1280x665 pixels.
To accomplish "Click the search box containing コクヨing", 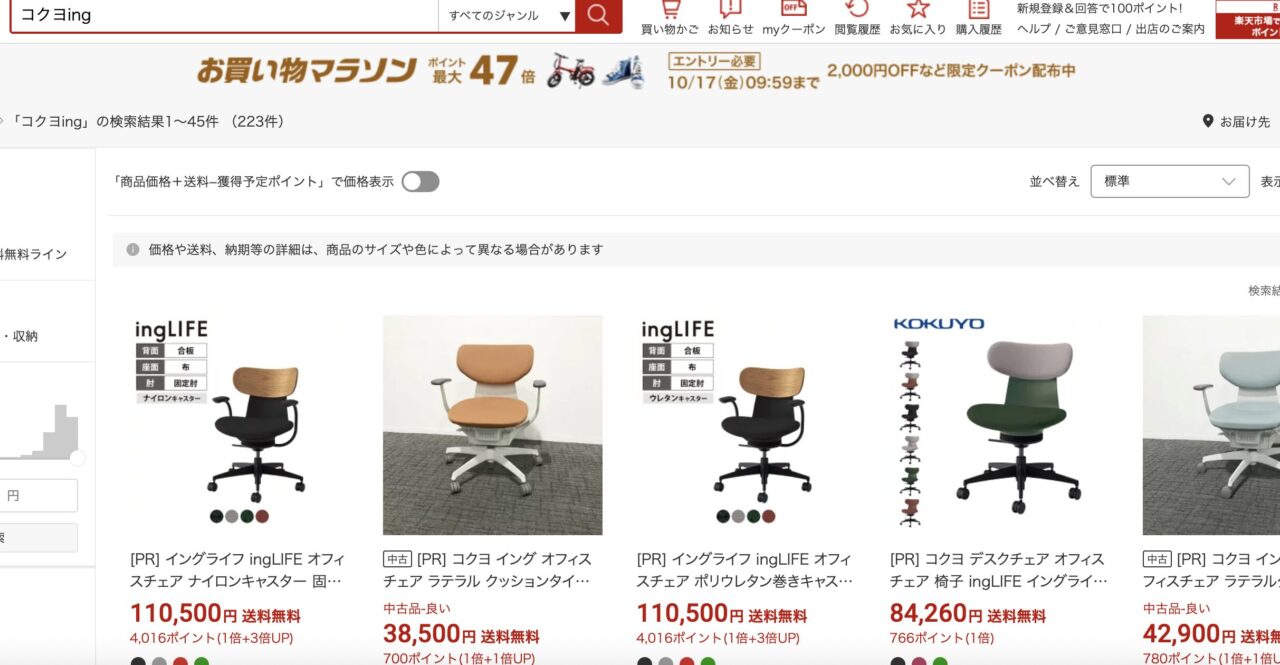I will [224, 16].
